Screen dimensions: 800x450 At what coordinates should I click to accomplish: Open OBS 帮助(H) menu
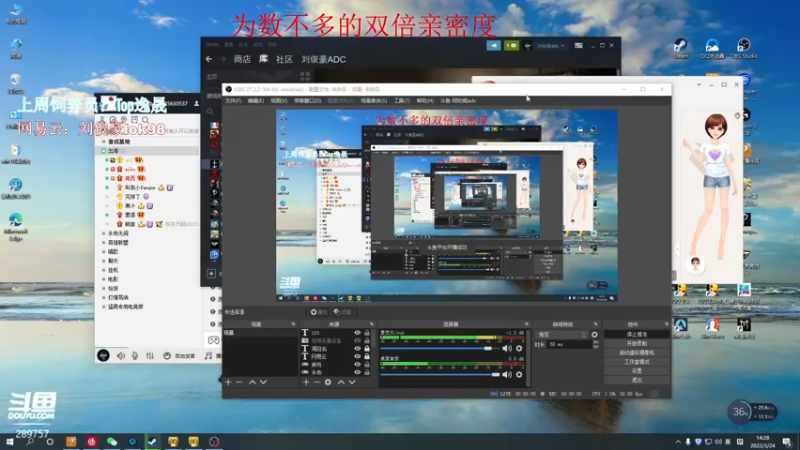point(424,101)
